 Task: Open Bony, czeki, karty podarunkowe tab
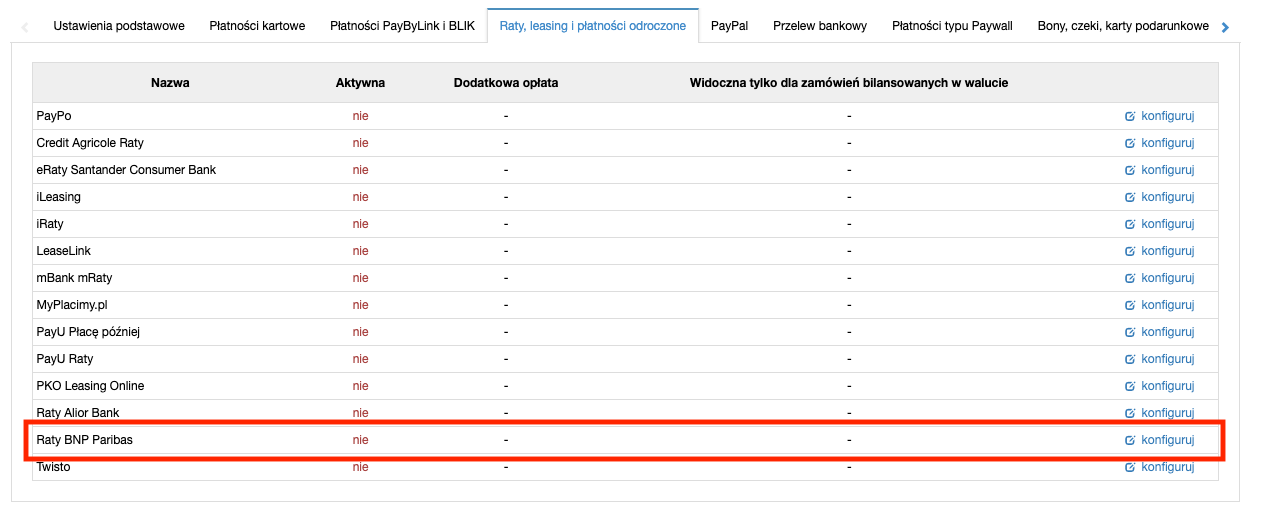click(1123, 26)
